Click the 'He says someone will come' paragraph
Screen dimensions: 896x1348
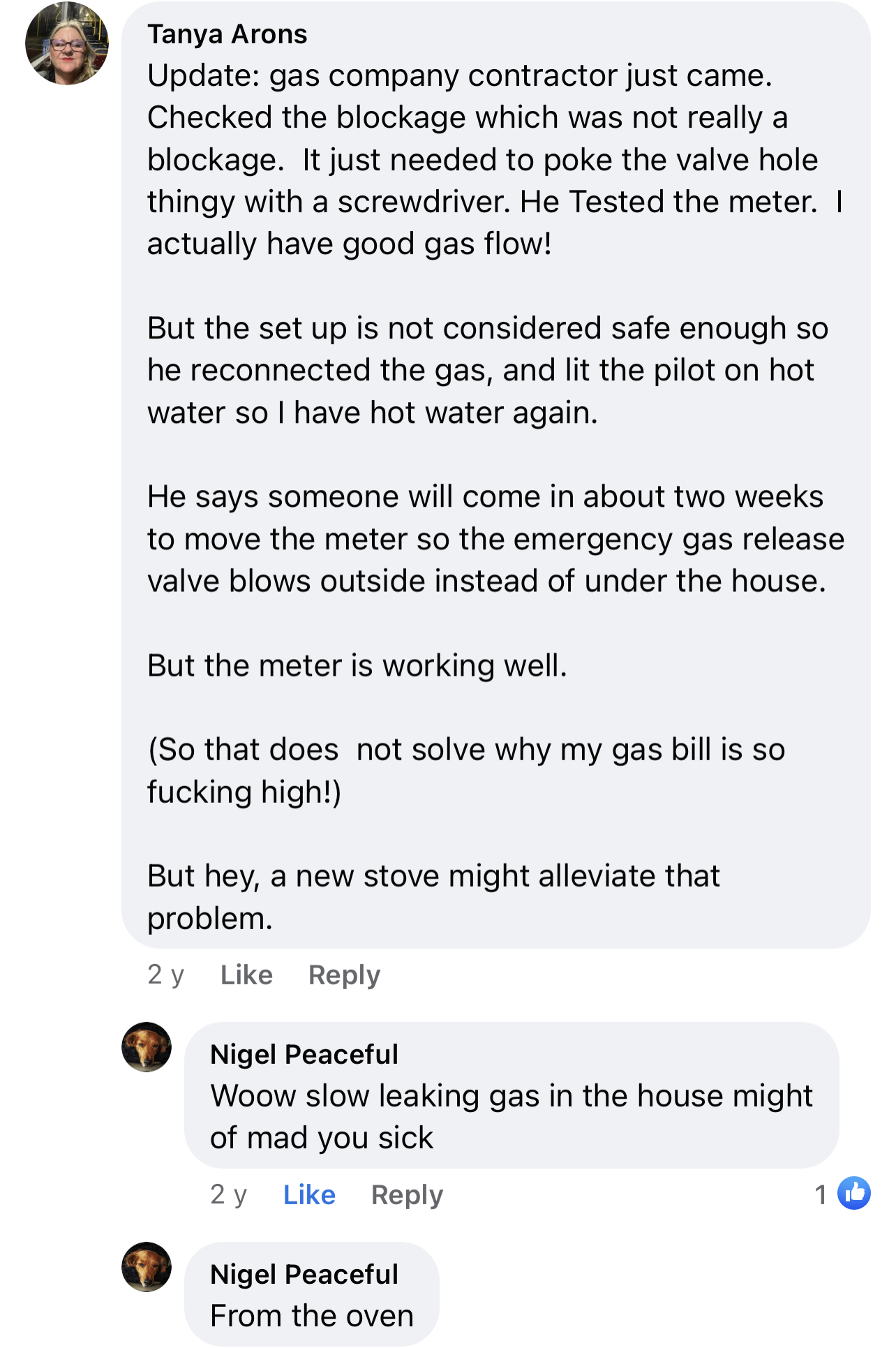pyautogui.click(x=496, y=539)
